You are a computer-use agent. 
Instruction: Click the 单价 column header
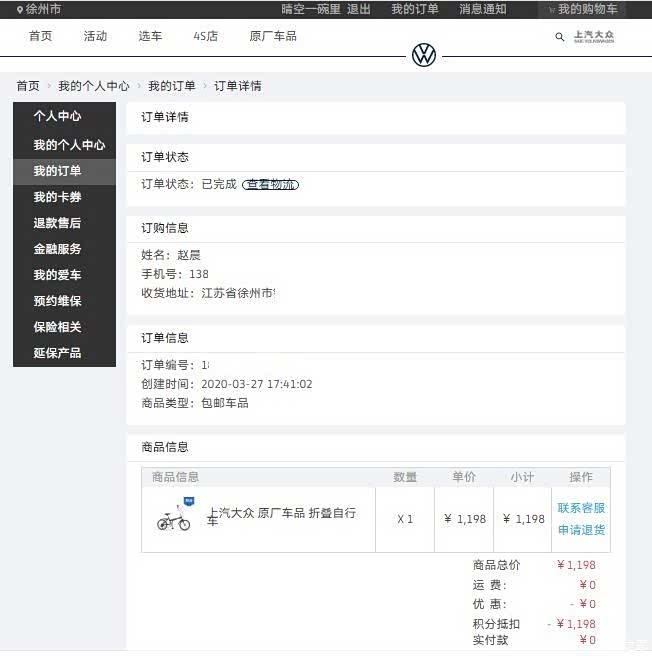[464, 477]
